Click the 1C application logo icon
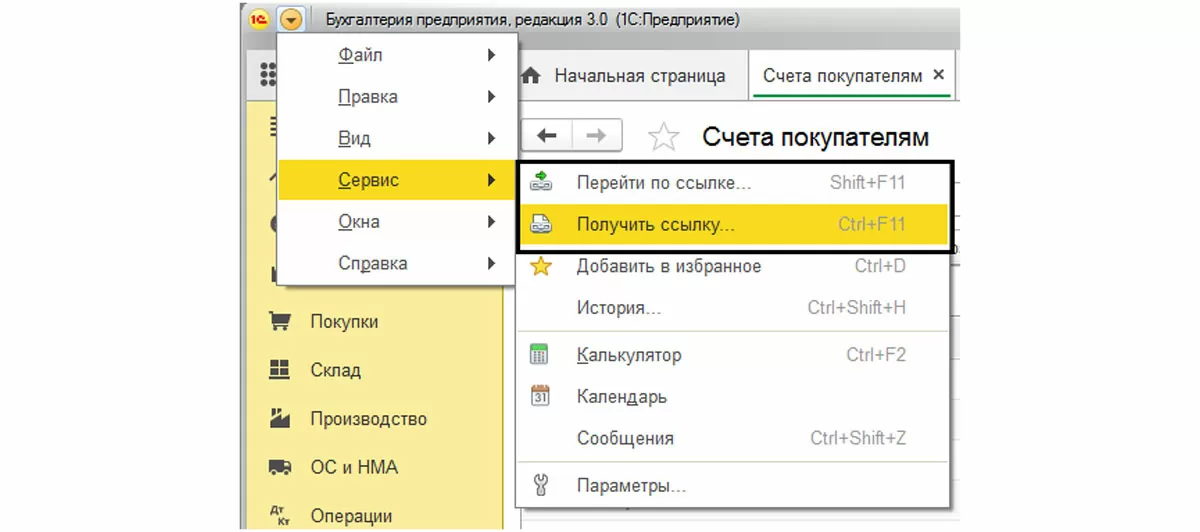The image size is (1200, 532). 258,19
